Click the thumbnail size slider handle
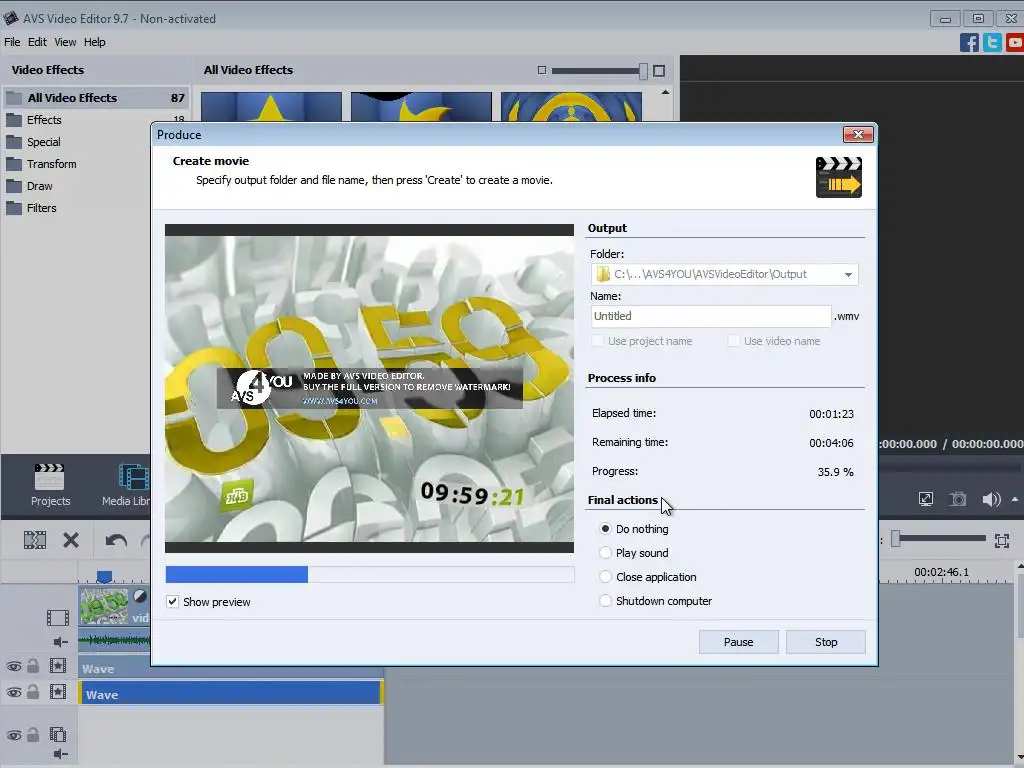1024x768 pixels. [x=643, y=71]
